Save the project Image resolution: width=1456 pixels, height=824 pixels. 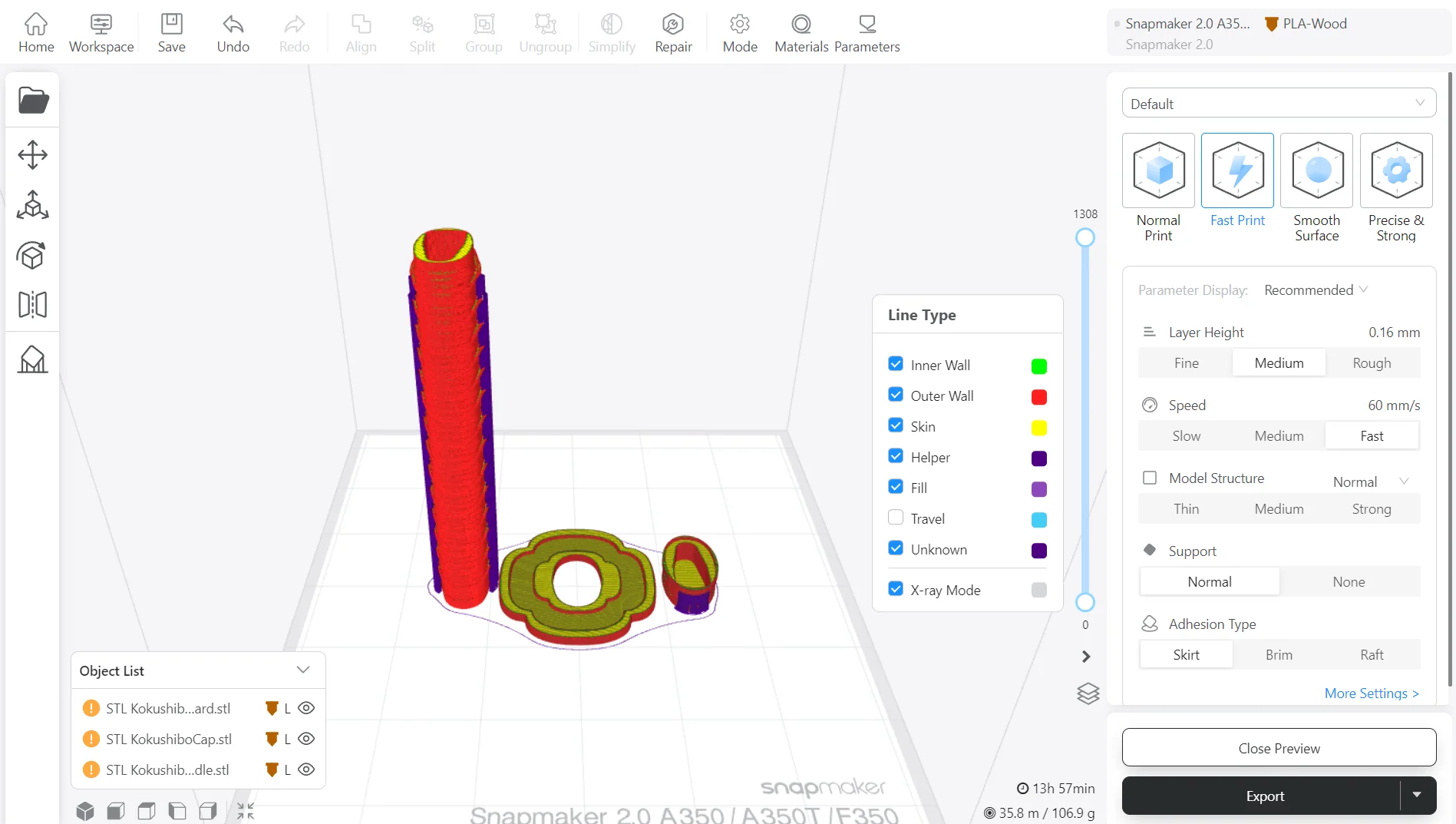[x=171, y=33]
